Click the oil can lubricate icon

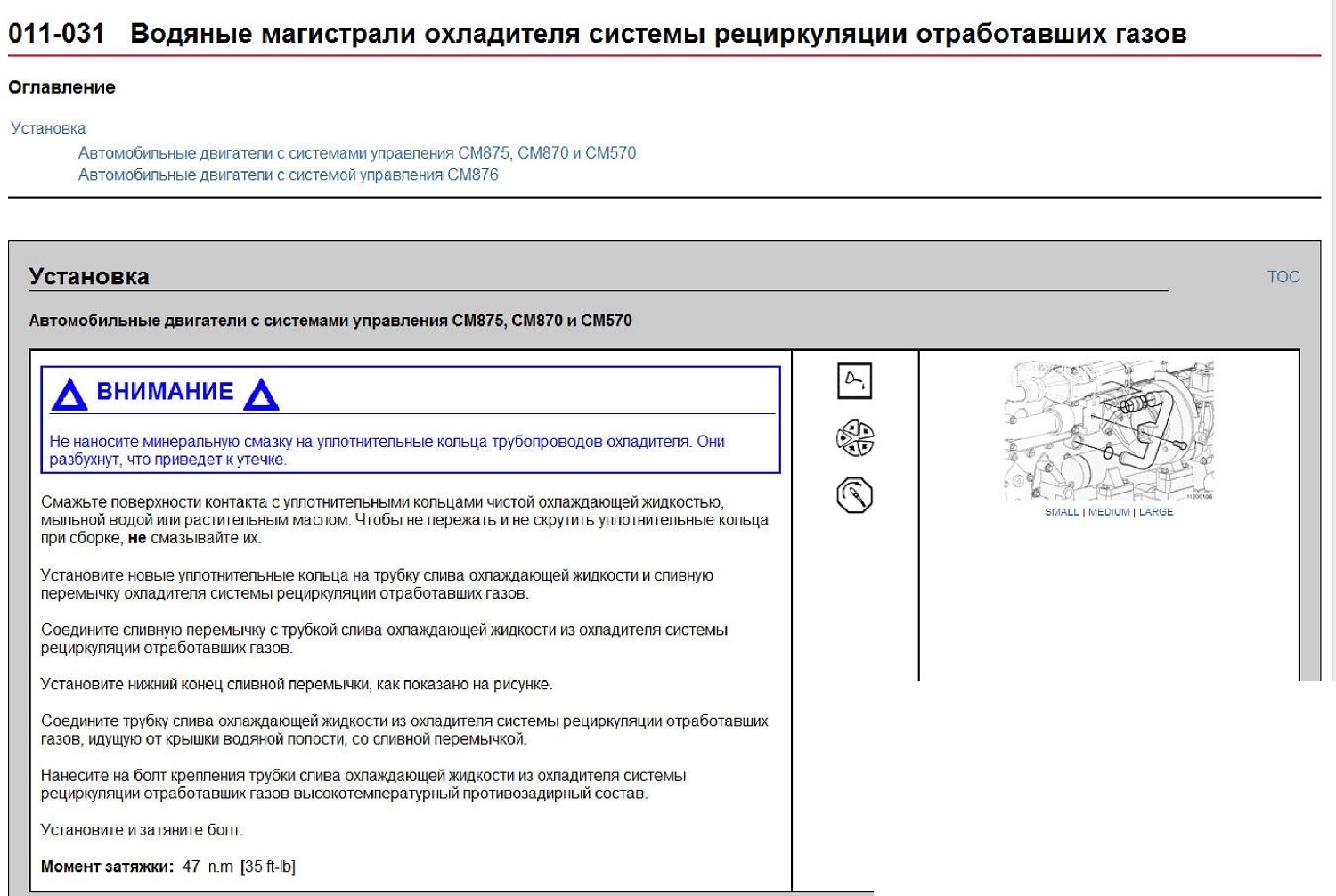pos(855,381)
